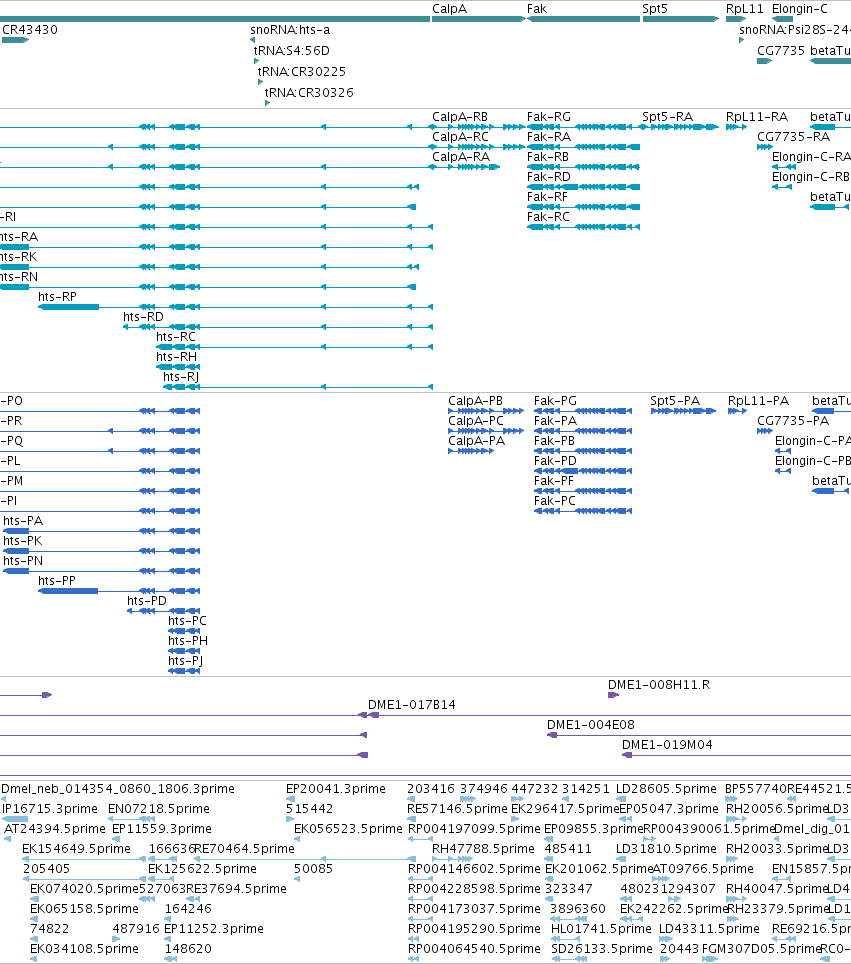Click the RpL11-RA transcript label
Screen dimensions: 851x964
757,117
